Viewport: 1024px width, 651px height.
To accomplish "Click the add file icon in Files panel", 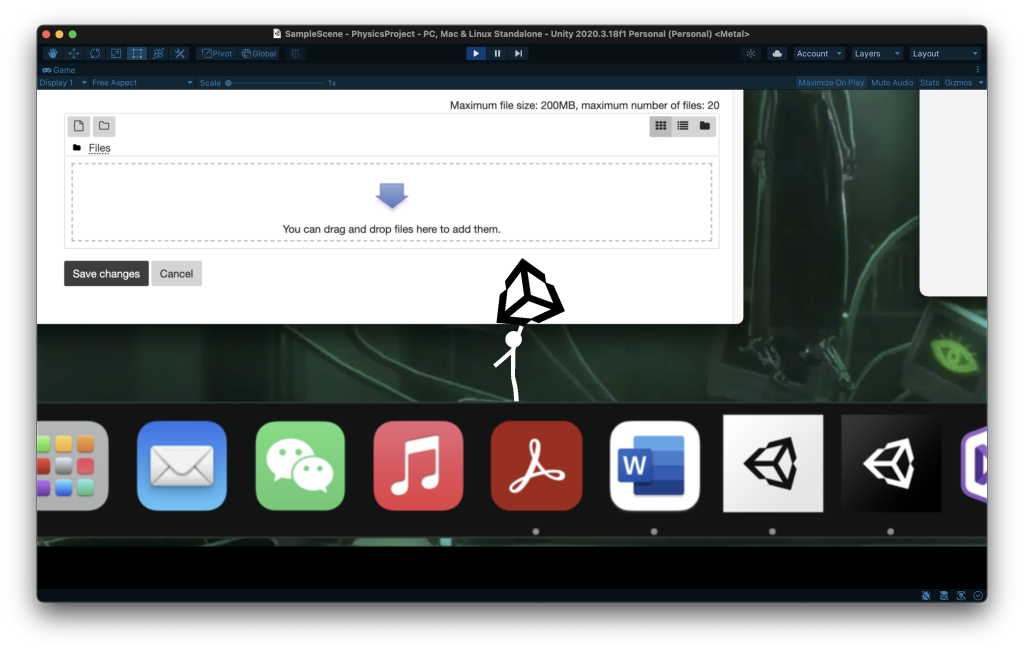I will (x=79, y=125).
